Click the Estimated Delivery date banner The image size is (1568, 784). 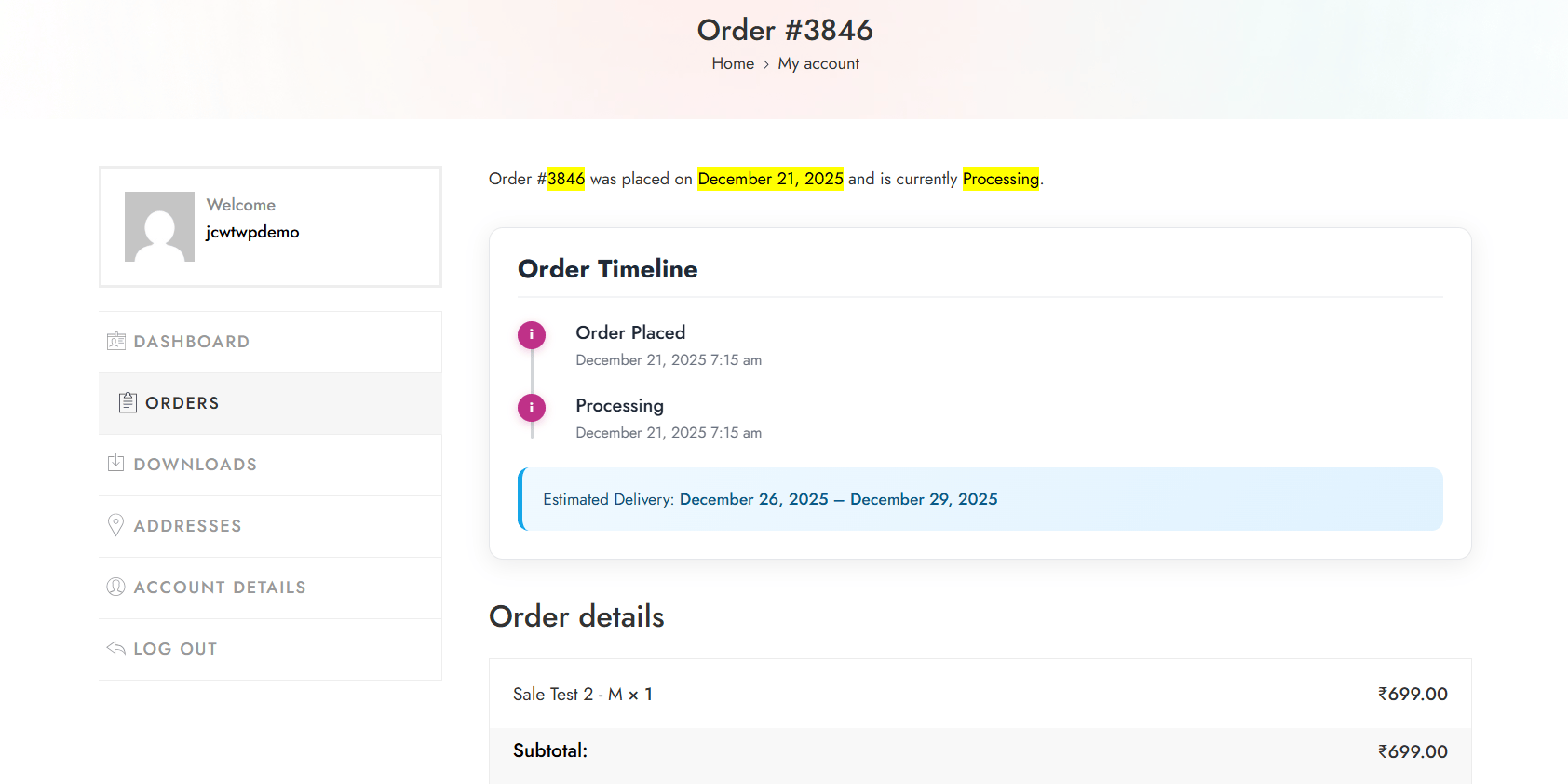(x=980, y=499)
